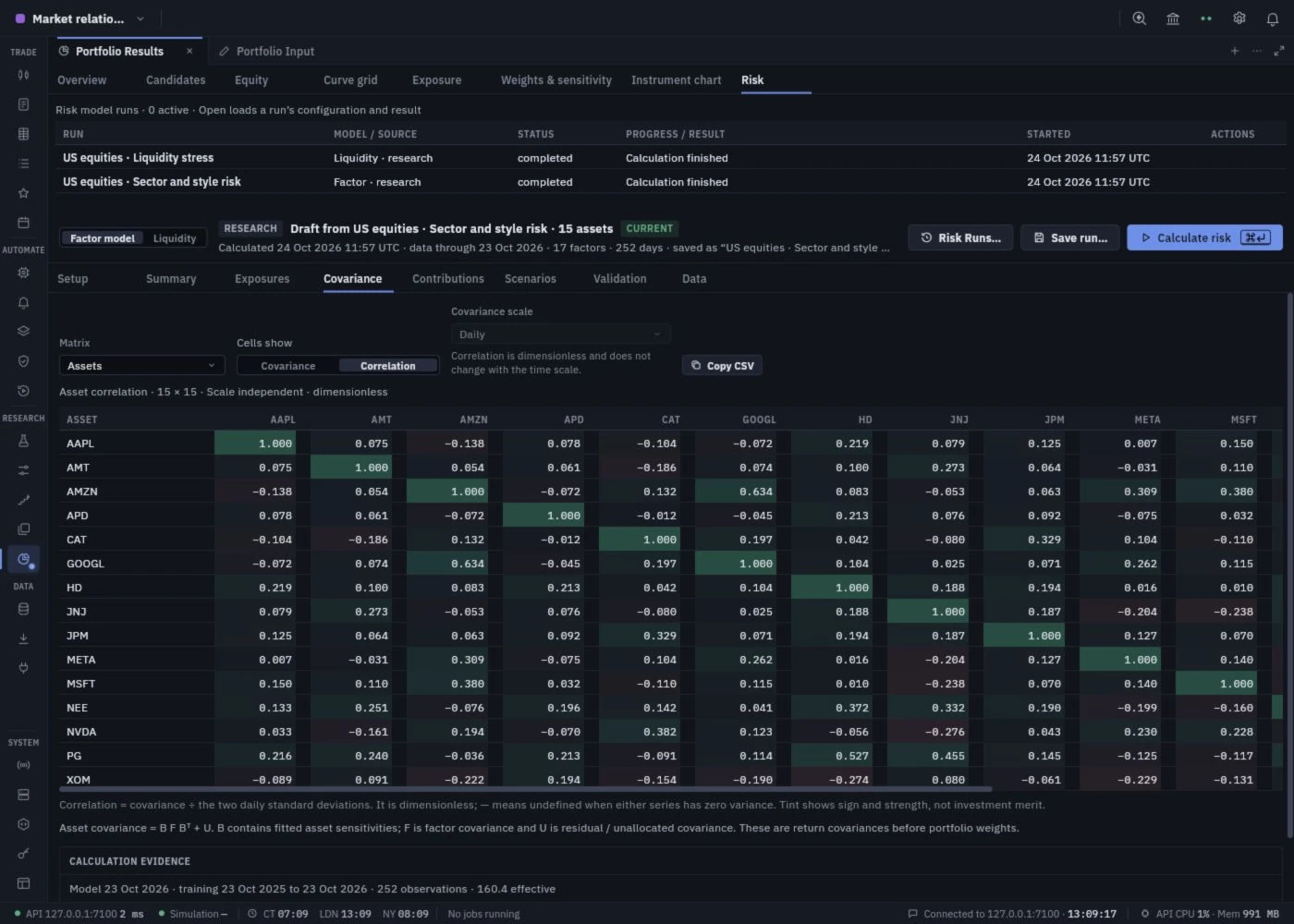Close the Portfolio Results tab
Image resolution: width=1294 pixels, height=924 pixels.
pyautogui.click(x=189, y=51)
